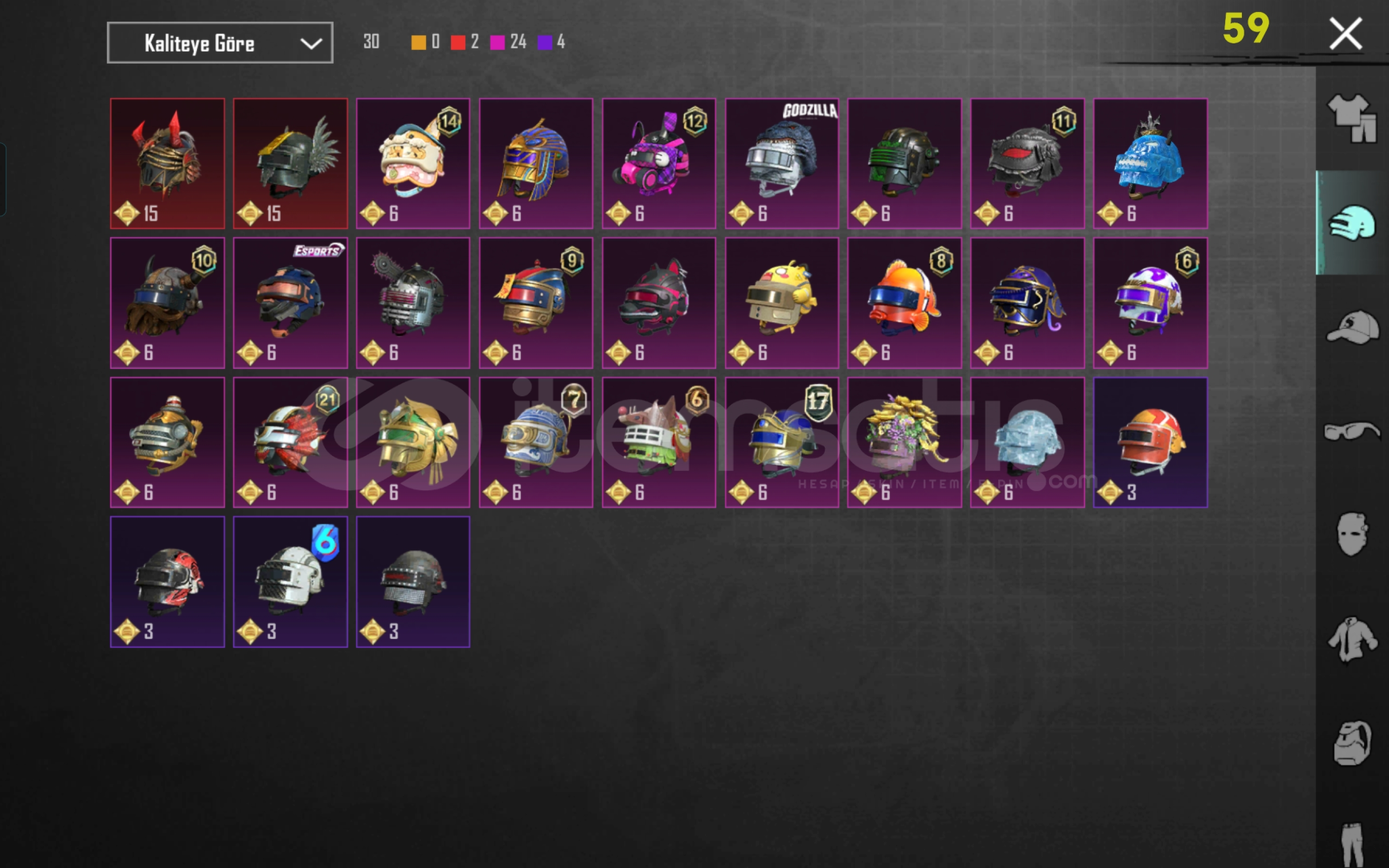Image resolution: width=1389 pixels, height=868 pixels.
Task: Open the face mask category icon
Action: click(x=1352, y=534)
